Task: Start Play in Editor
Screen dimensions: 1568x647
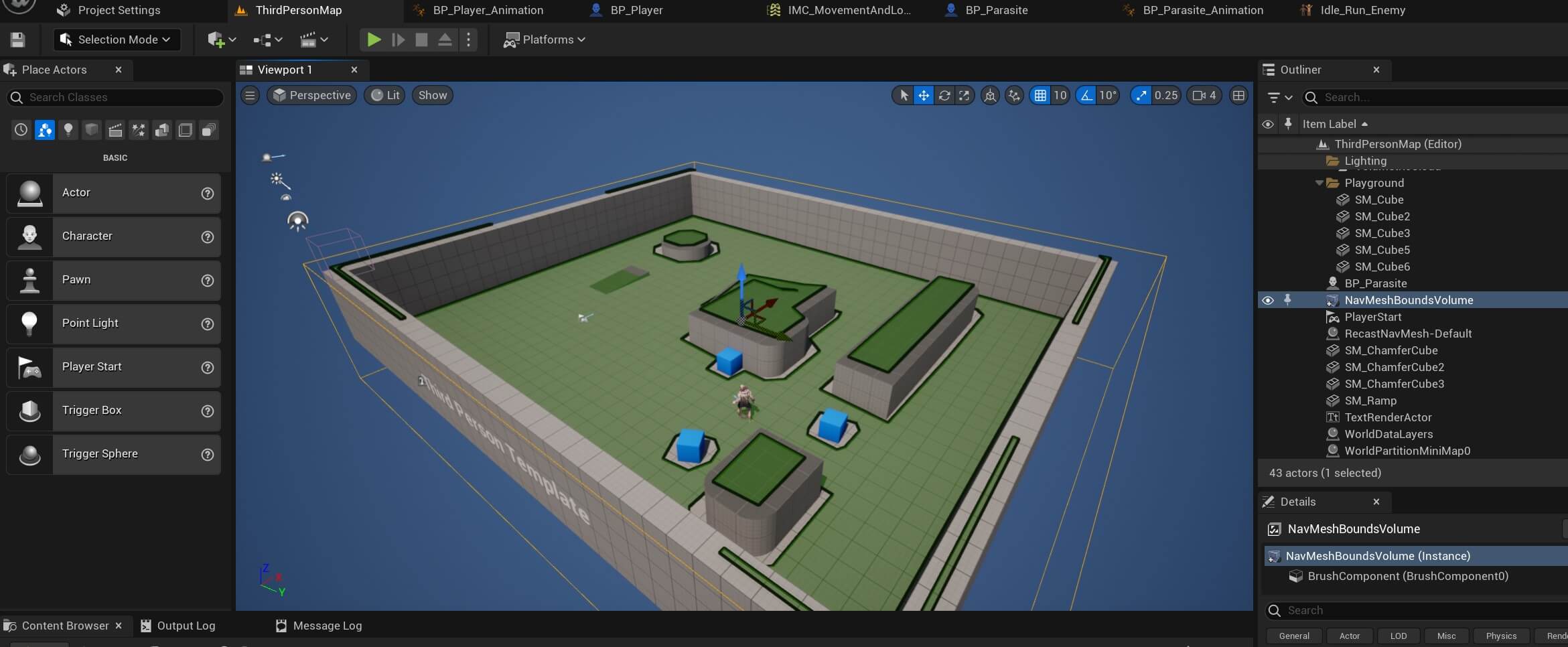Action: point(374,40)
